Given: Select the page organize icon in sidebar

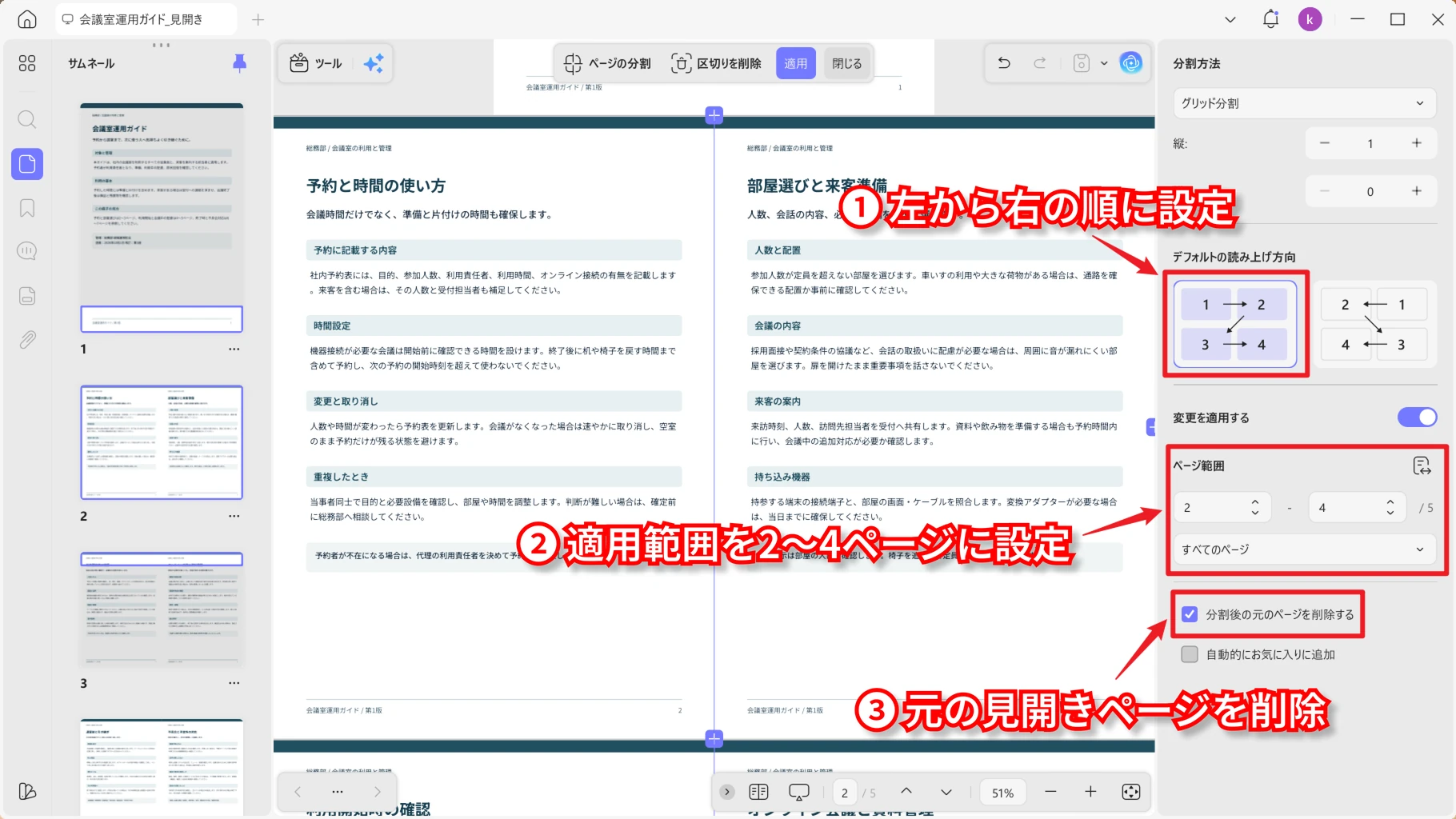Looking at the screenshot, I should (x=27, y=164).
